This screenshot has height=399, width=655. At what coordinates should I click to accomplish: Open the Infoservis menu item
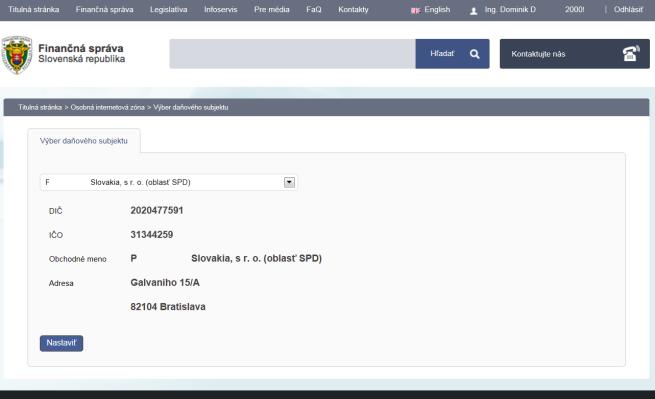pos(221,10)
